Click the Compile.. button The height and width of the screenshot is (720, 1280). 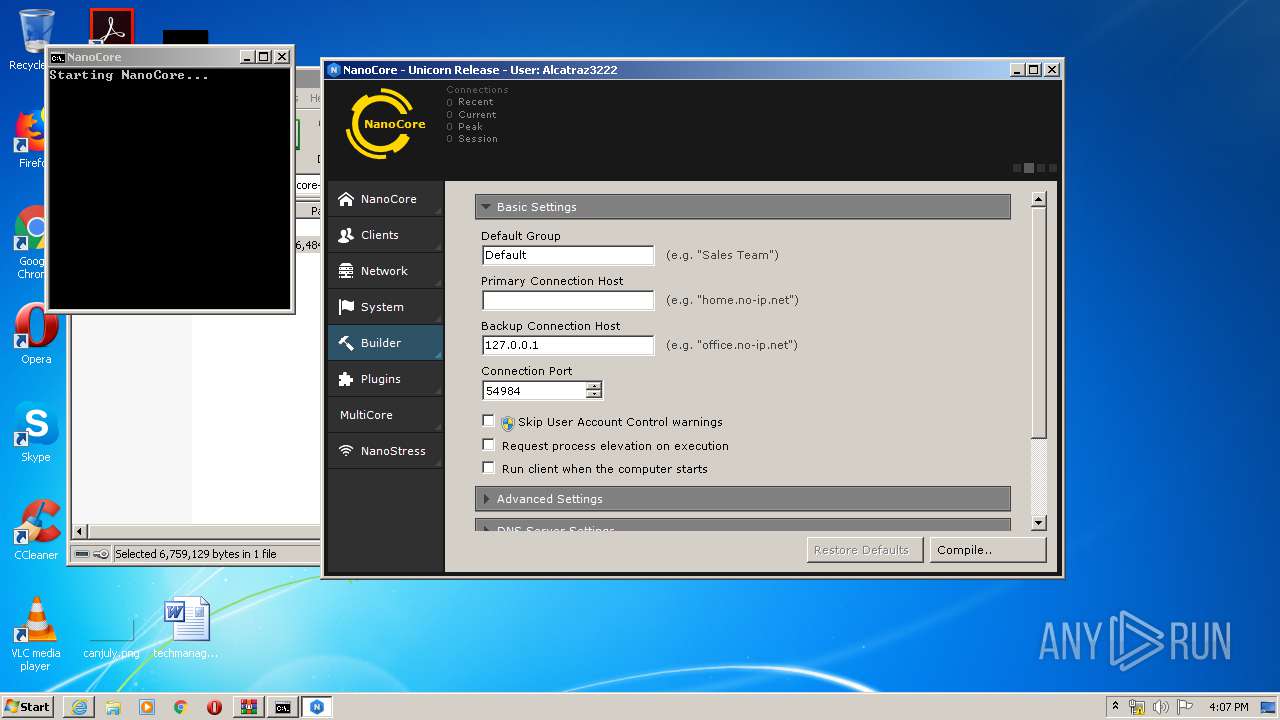(x=988, y=550)
